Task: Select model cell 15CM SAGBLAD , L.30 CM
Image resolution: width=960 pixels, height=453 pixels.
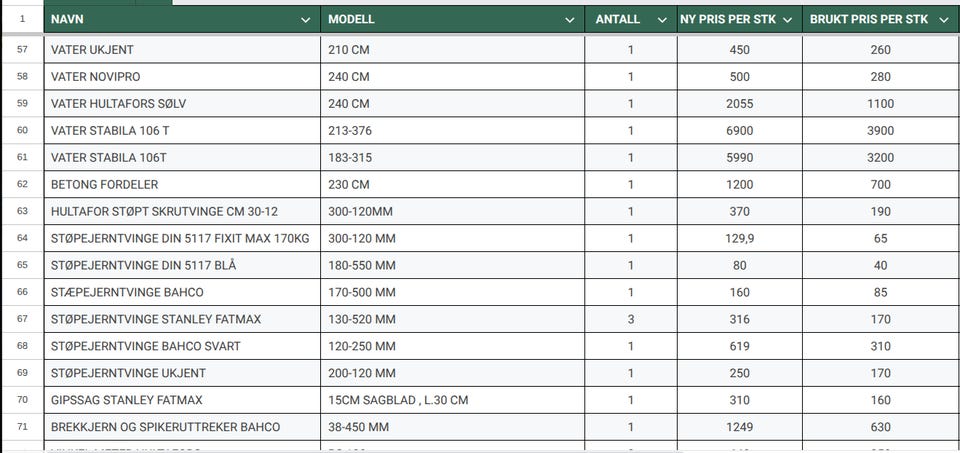Action: coord(452,400)
